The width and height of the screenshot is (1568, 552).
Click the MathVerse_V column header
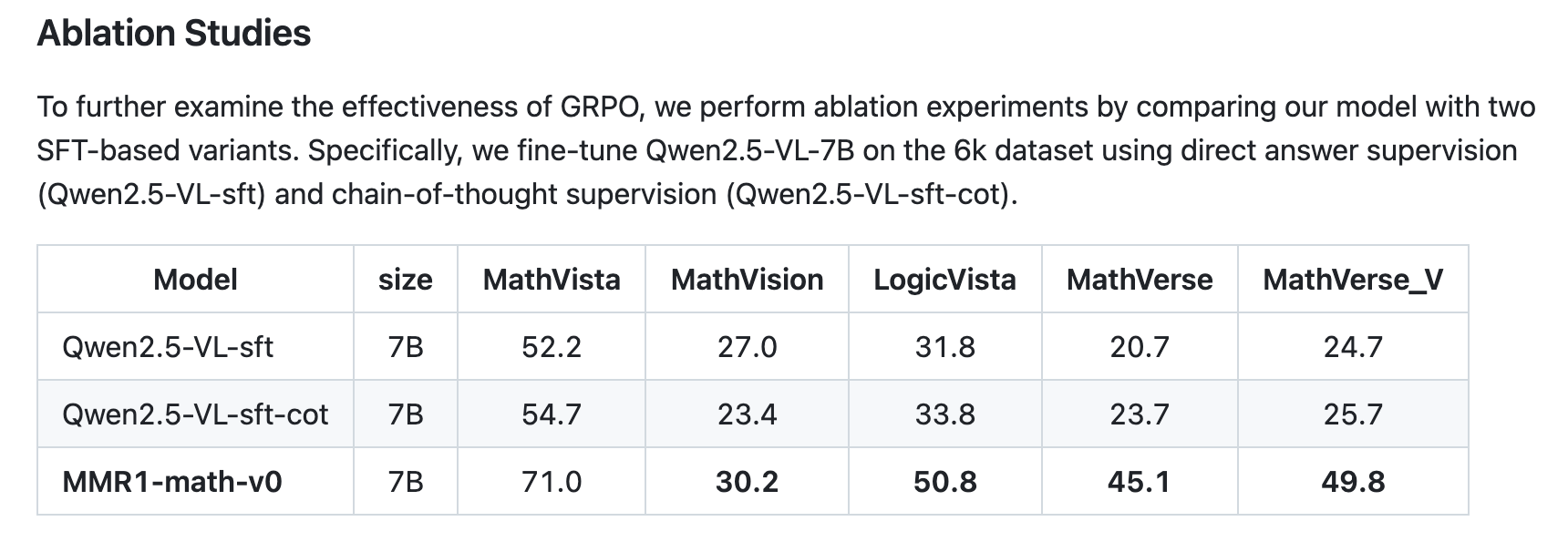pos(1353,280)
